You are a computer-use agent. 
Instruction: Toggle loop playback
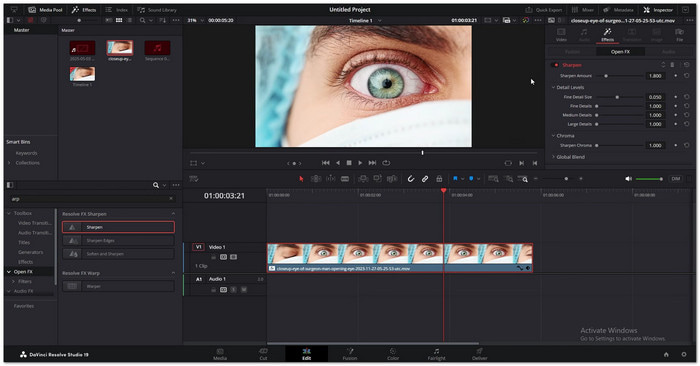coord(386,163)
